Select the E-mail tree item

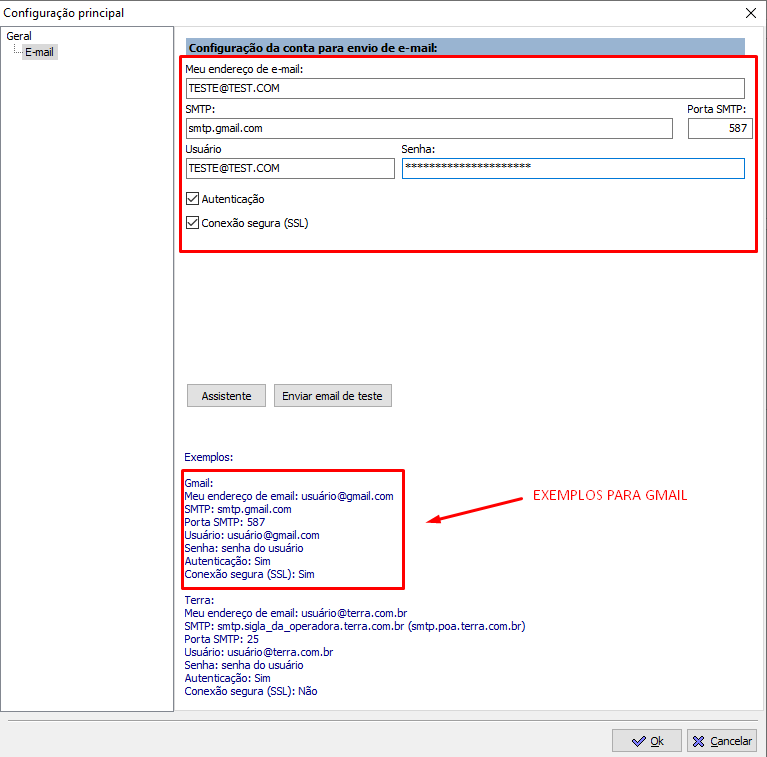[40, 52]
